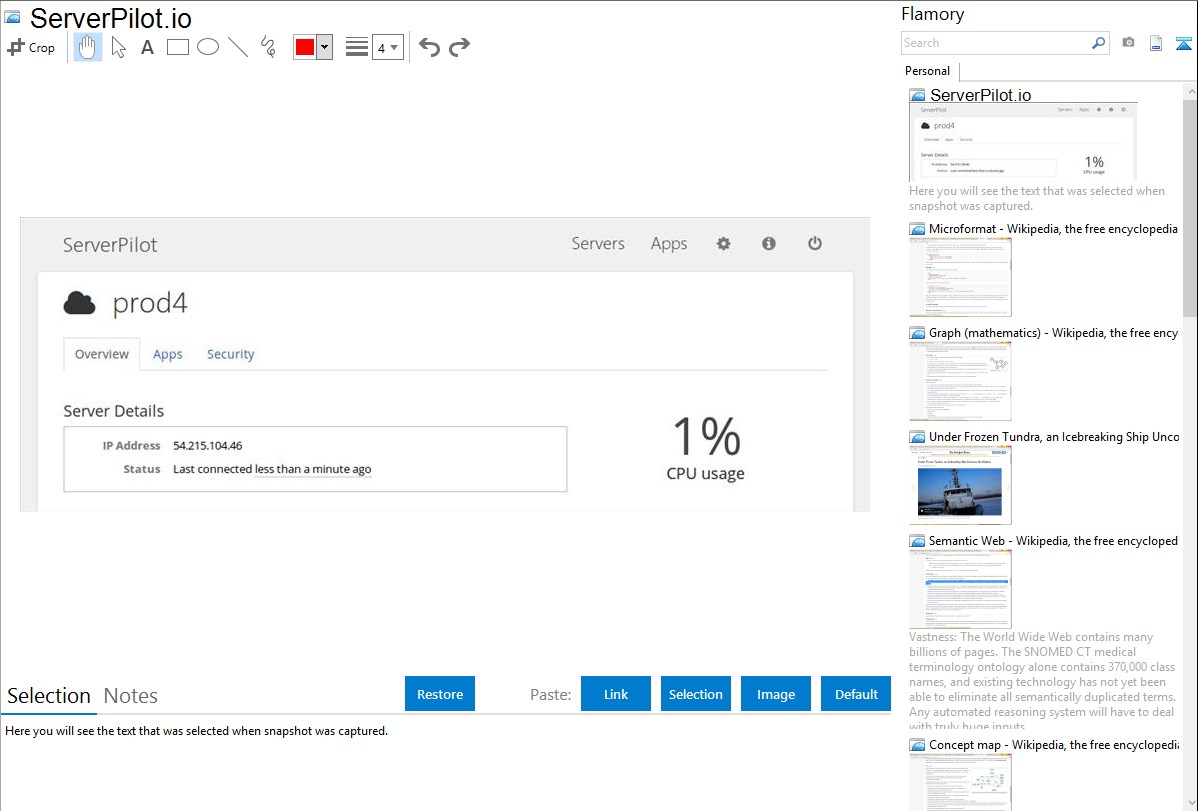The height and width of the screenshot is (811, 1198).
Task: Open the Under Frozen Tundra ship thumbnail
Action: pyautogui.click(x=960, y=485)
